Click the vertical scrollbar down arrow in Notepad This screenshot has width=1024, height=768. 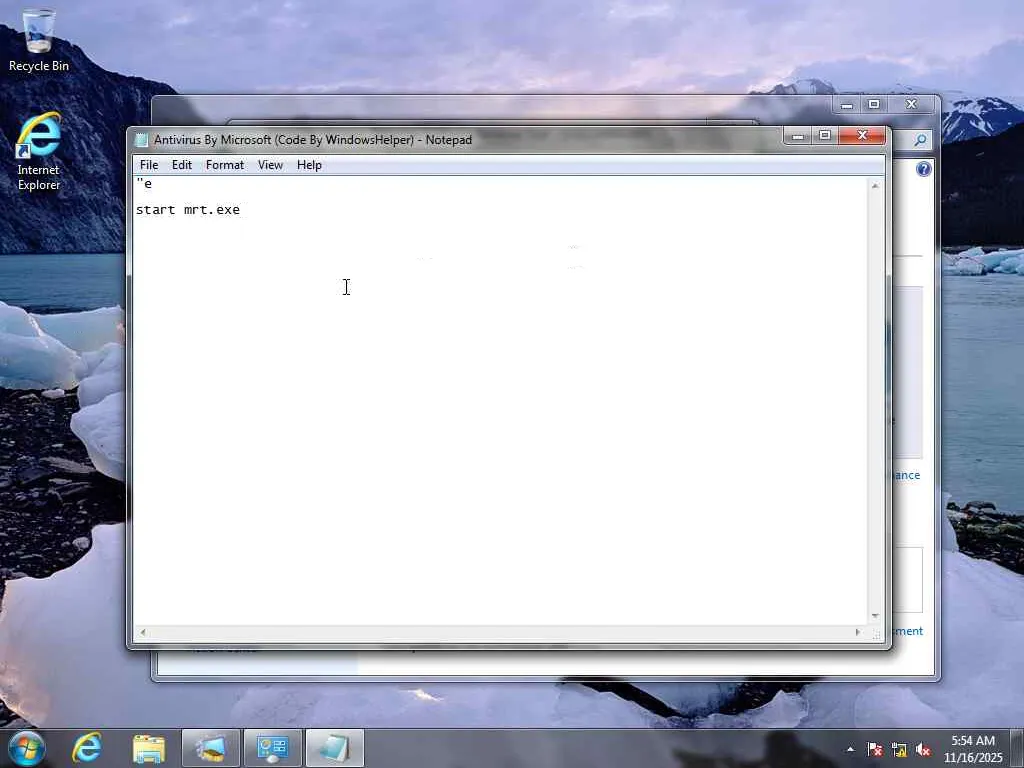875,616
